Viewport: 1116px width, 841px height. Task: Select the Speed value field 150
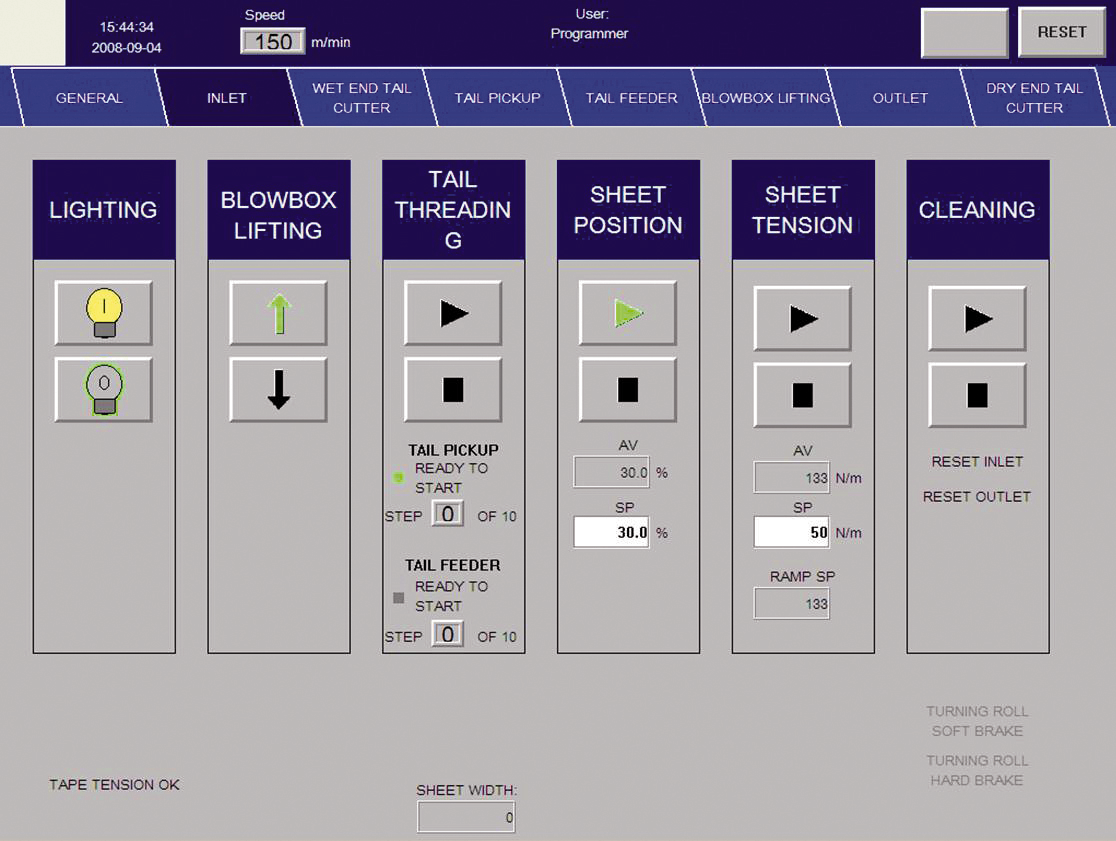pos(273,41)
